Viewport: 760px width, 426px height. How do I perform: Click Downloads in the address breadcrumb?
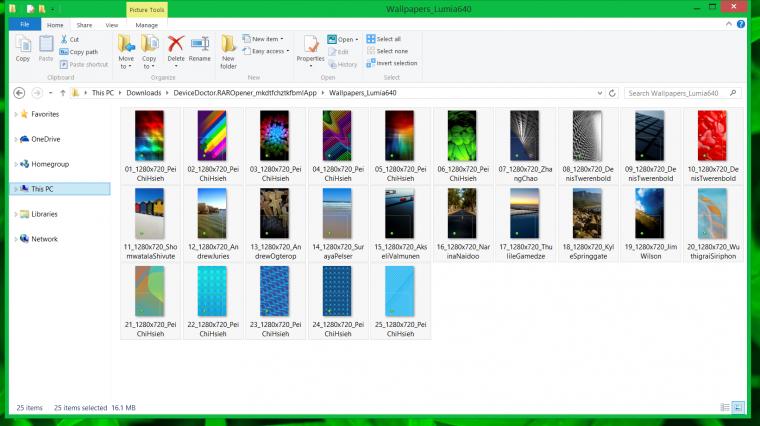click(143, 93)
